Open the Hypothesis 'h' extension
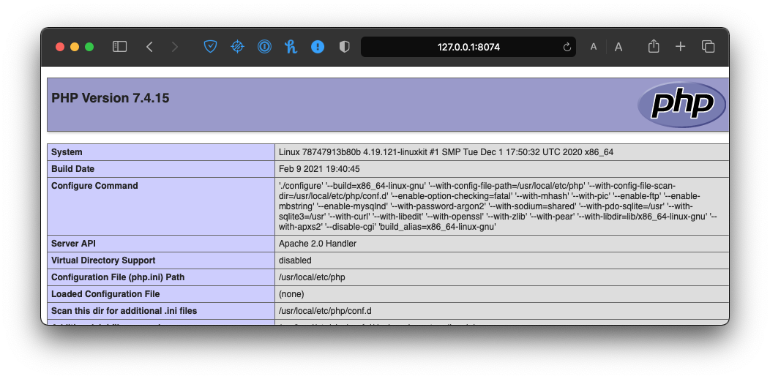 point(291,47)
